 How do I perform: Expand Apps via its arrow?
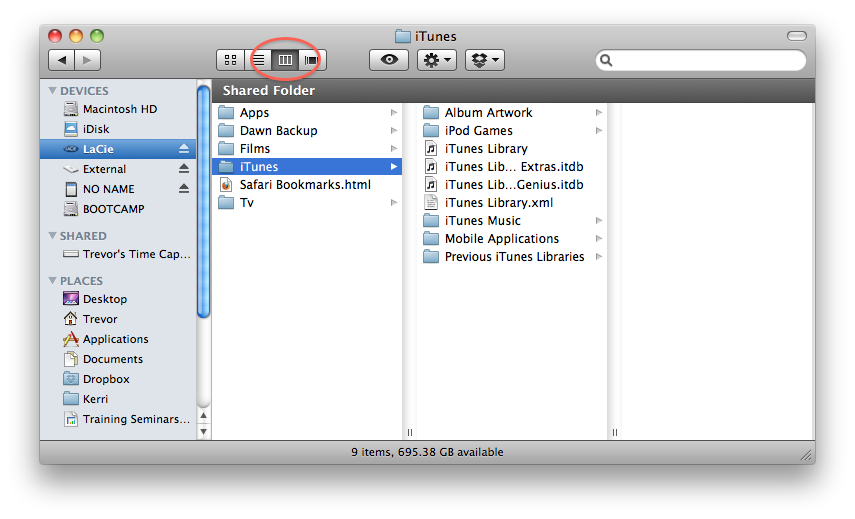394,112
